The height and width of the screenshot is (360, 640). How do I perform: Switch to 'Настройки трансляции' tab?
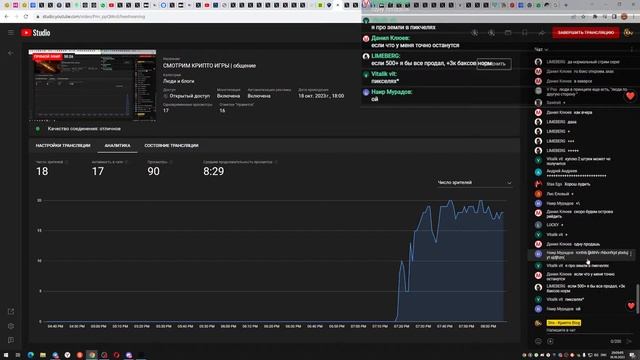point(63,145)
